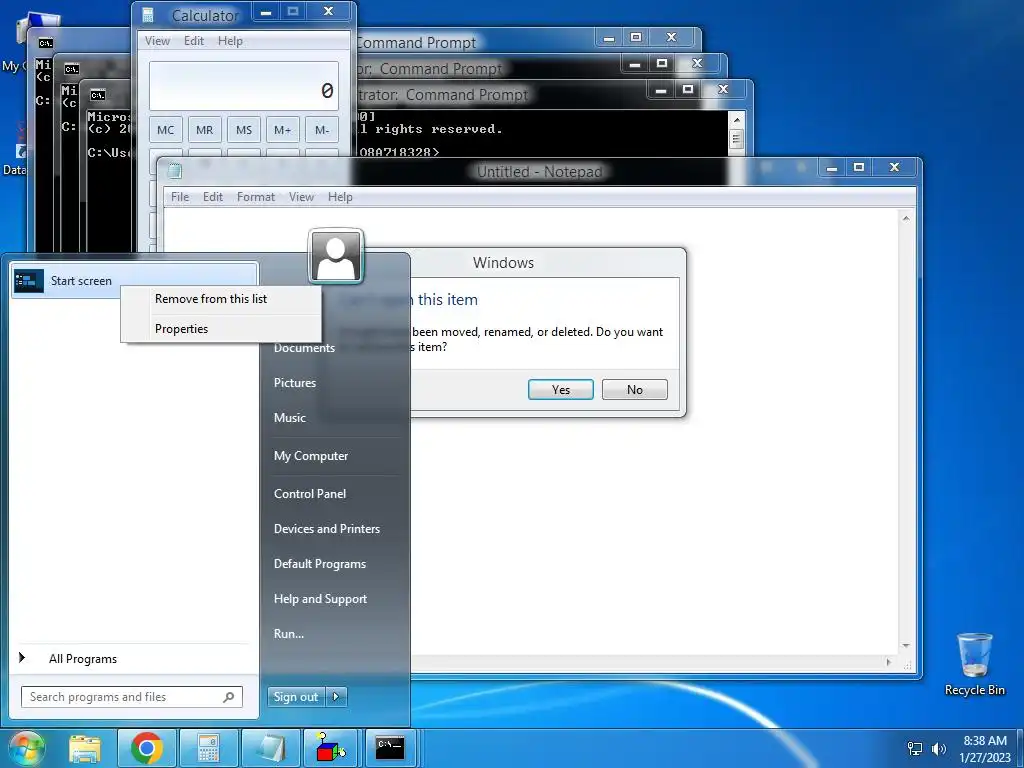This screenshot has width=1024, height=768.
Task: Switch to Calculator via taskbar icon
Action: (208, 748)
